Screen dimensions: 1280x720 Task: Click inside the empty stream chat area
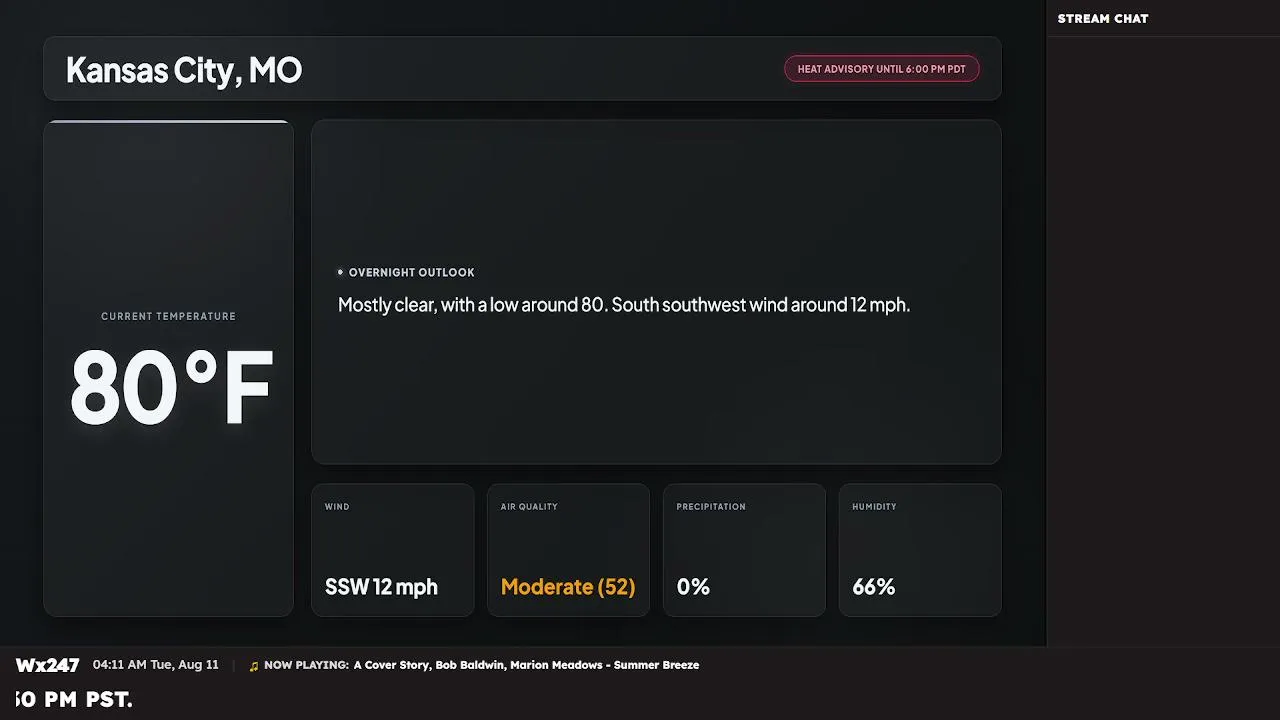tap(1163, 340)
